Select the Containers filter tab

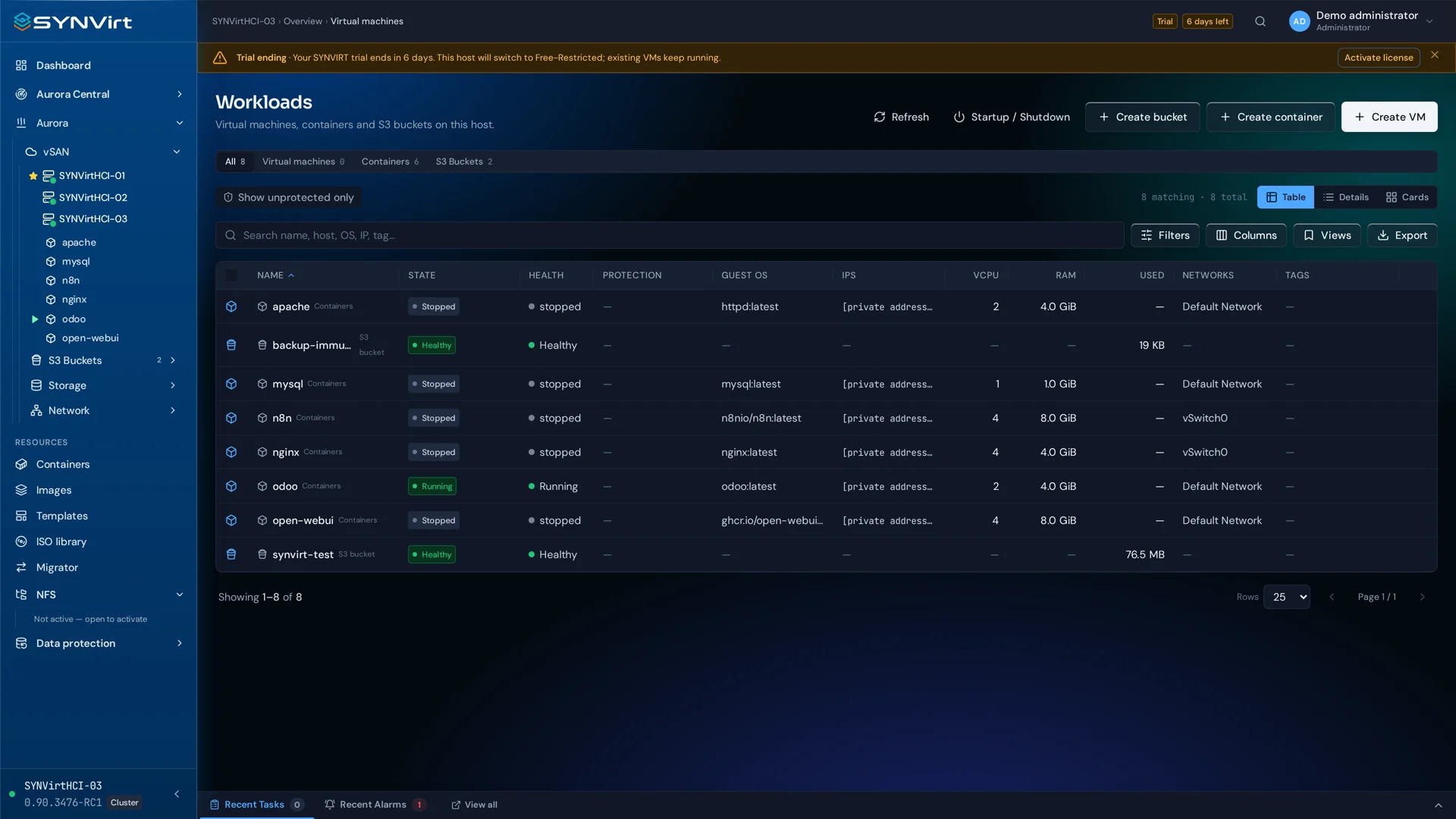(x=390, y=162)
